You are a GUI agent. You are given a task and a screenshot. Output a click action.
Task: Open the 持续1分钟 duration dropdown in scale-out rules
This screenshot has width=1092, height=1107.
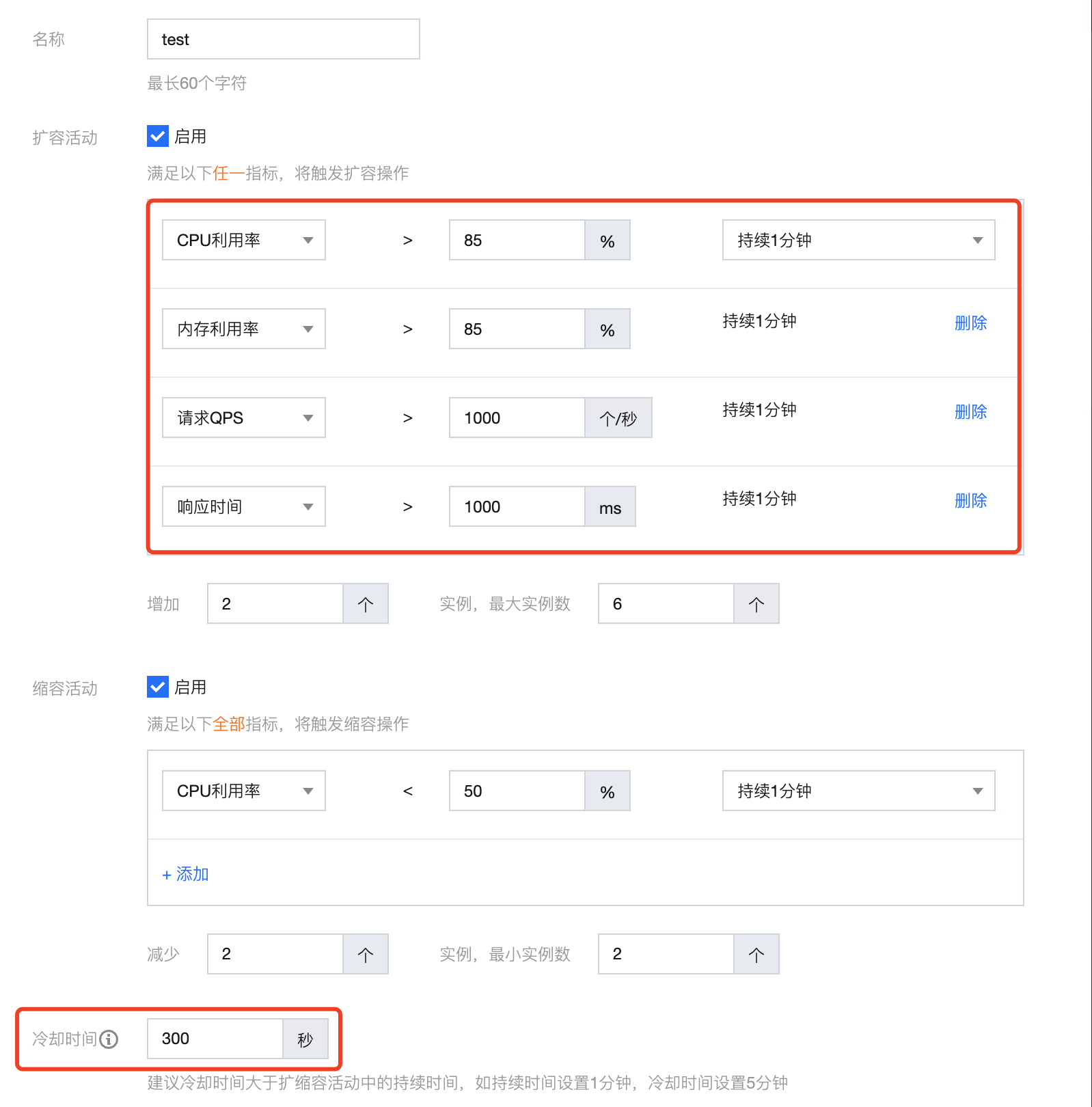click(x=859, y=240)
